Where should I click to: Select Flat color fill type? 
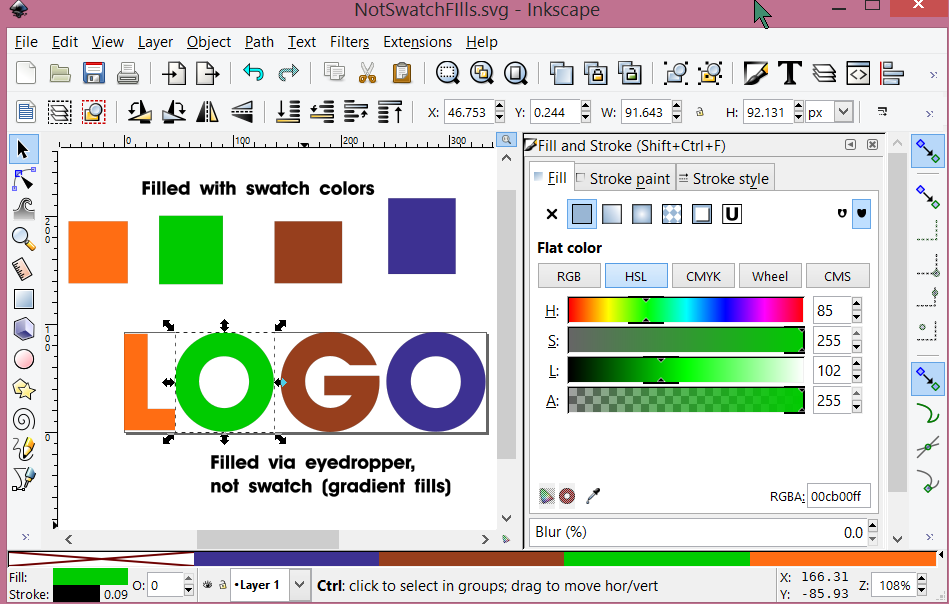[581, 213]
